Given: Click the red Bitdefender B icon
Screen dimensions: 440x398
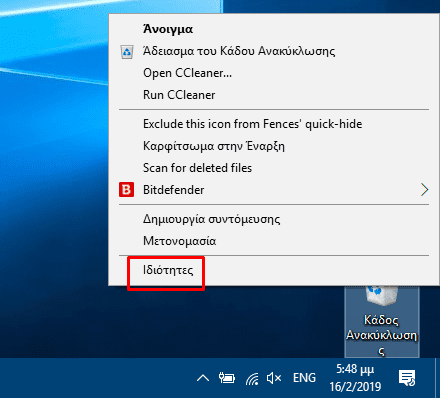Looking at the screenshot, I should pyautogui.click(x=126, y=190).
